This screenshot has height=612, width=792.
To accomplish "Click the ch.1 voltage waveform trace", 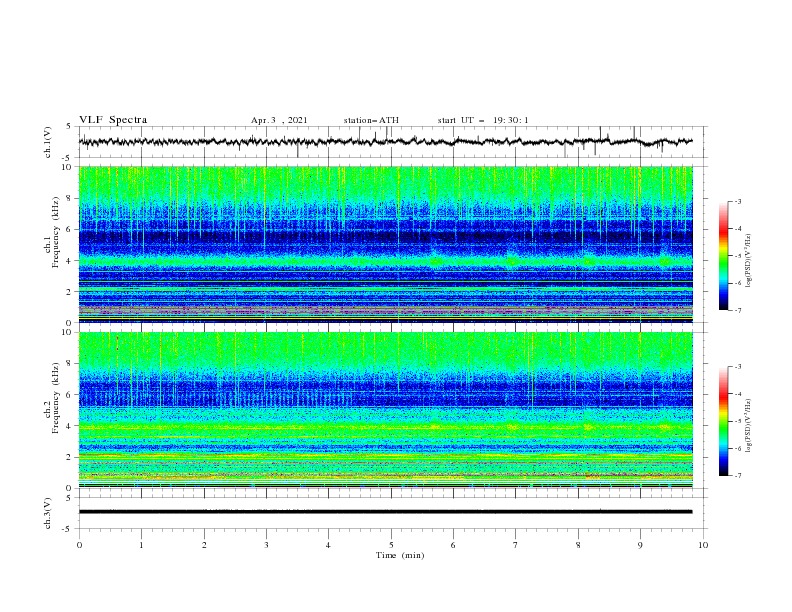I will 386,142.
